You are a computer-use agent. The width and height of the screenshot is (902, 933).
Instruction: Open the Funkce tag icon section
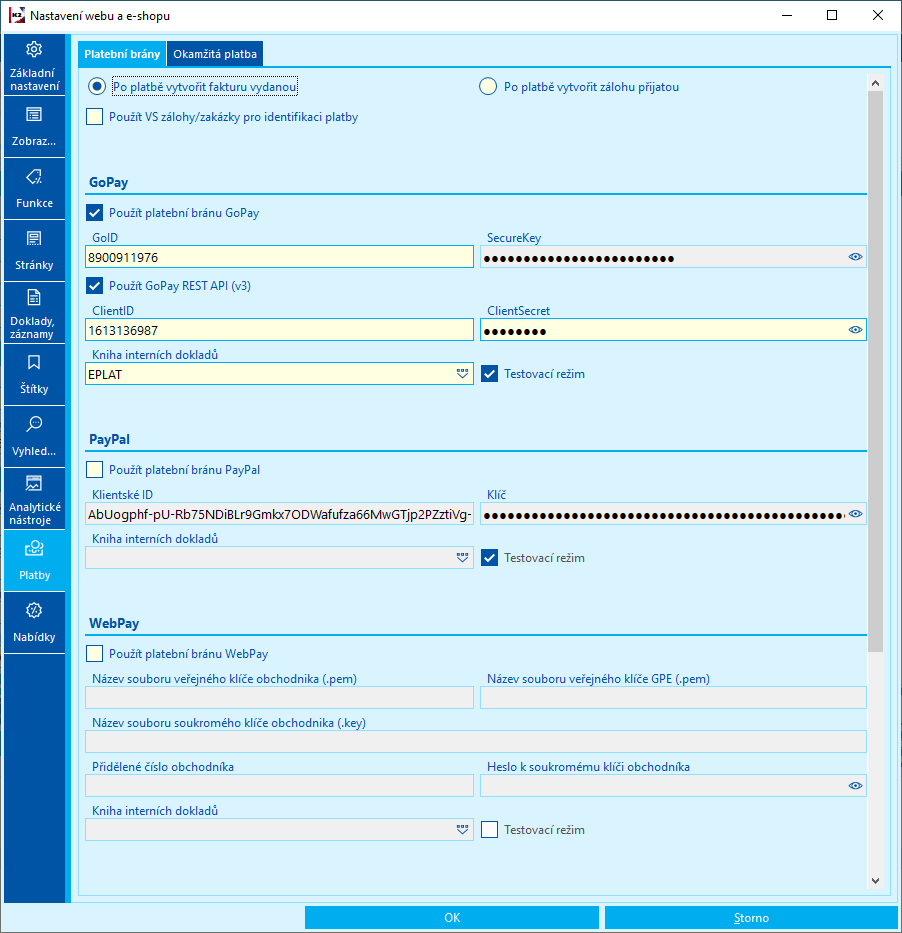click(x=34, y=188)
